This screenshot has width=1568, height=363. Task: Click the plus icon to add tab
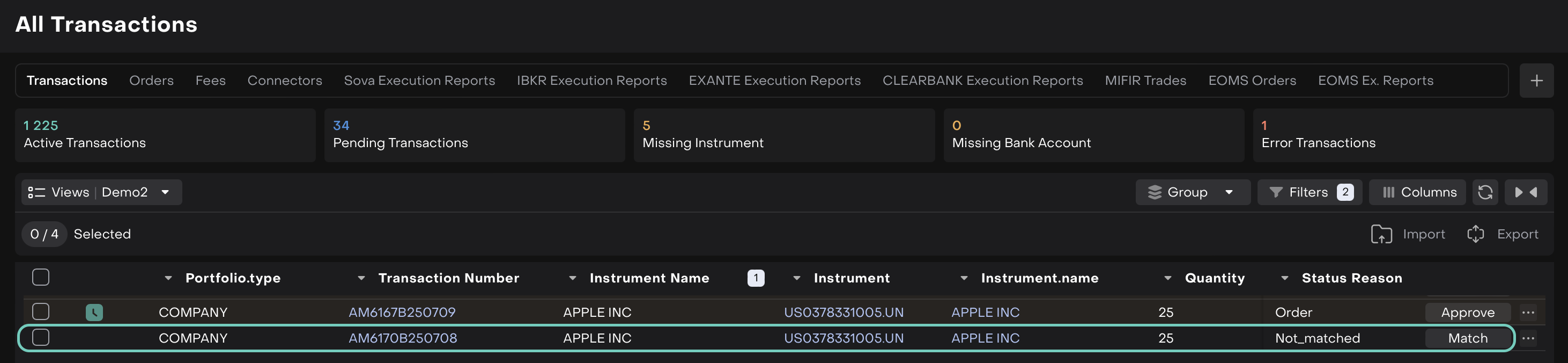tap(1536, 81)
